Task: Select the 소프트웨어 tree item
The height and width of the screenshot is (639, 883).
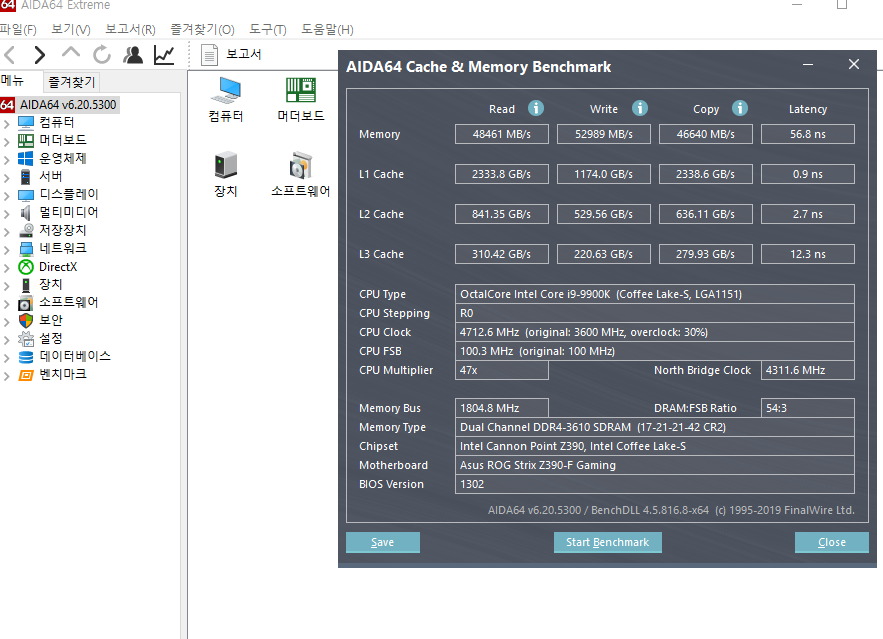Action: 69,302
